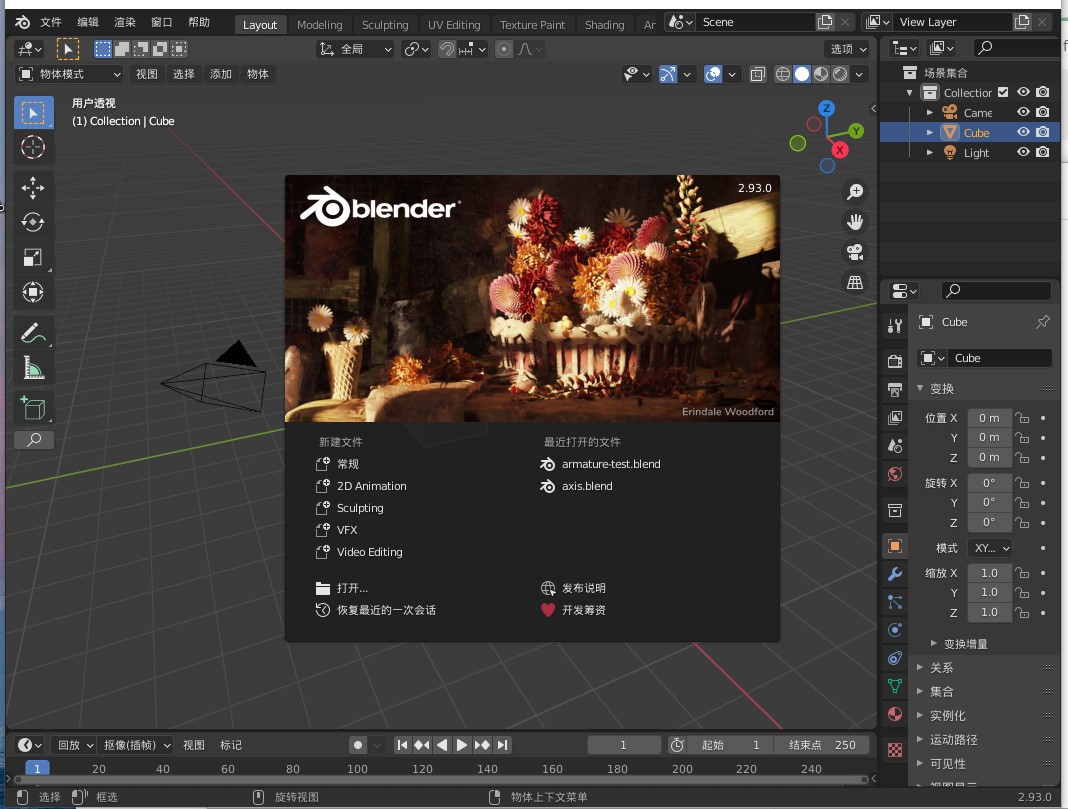Screen dimensions: 1068x809
Task: Pin the Cube properties panel
Action: (x=1043, y=322)
